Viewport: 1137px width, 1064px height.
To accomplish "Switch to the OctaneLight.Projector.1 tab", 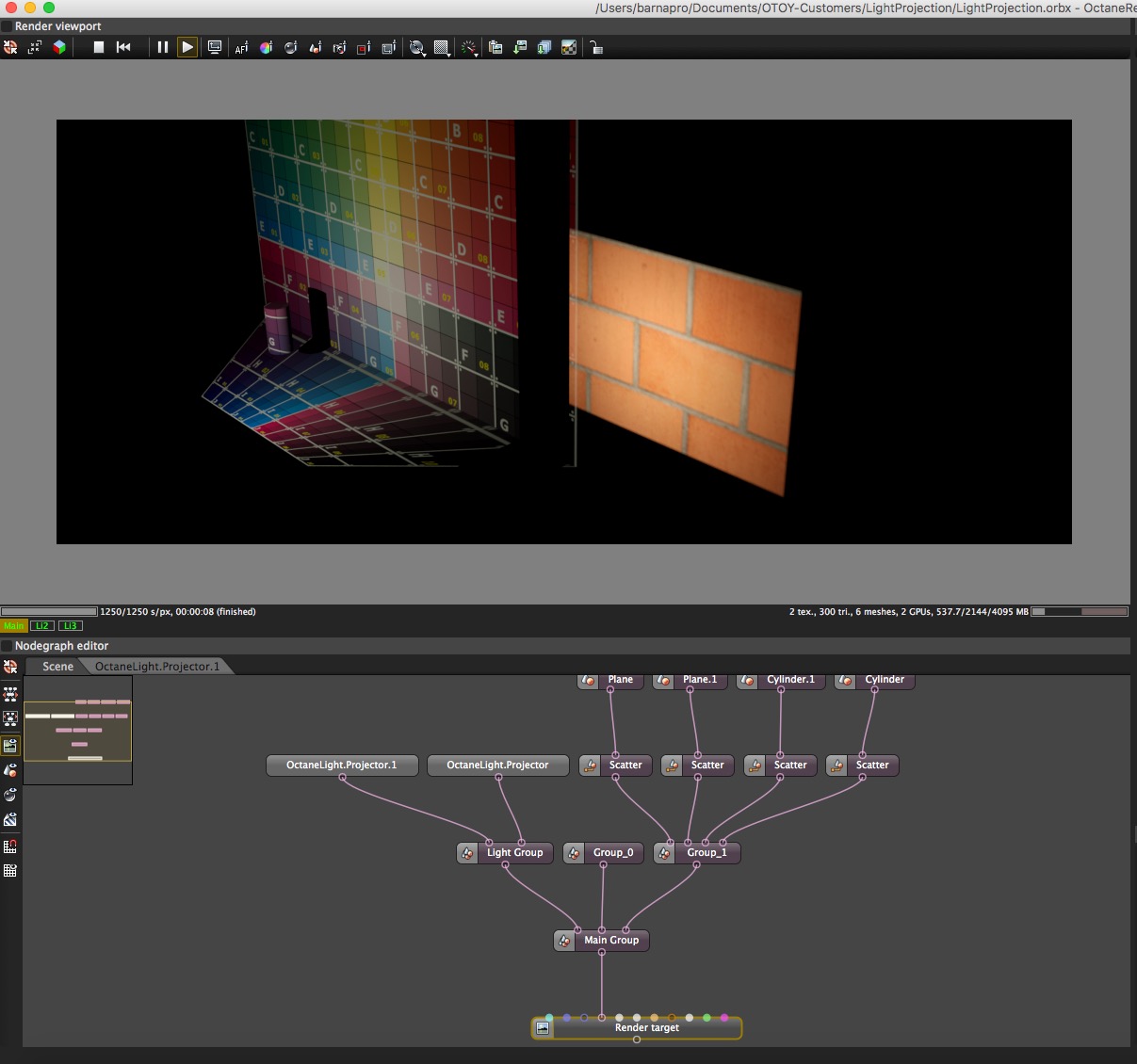I will point(158,666).
